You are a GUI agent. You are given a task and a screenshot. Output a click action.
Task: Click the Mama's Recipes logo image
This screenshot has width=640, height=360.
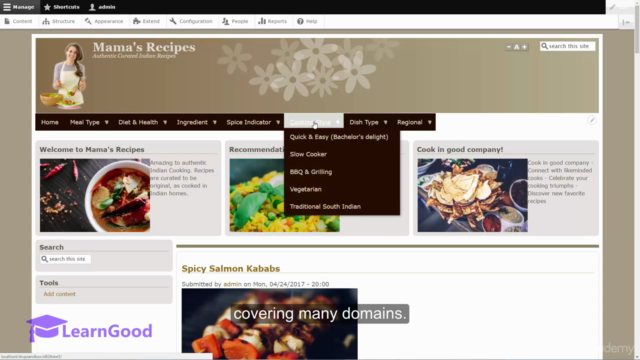64,76
